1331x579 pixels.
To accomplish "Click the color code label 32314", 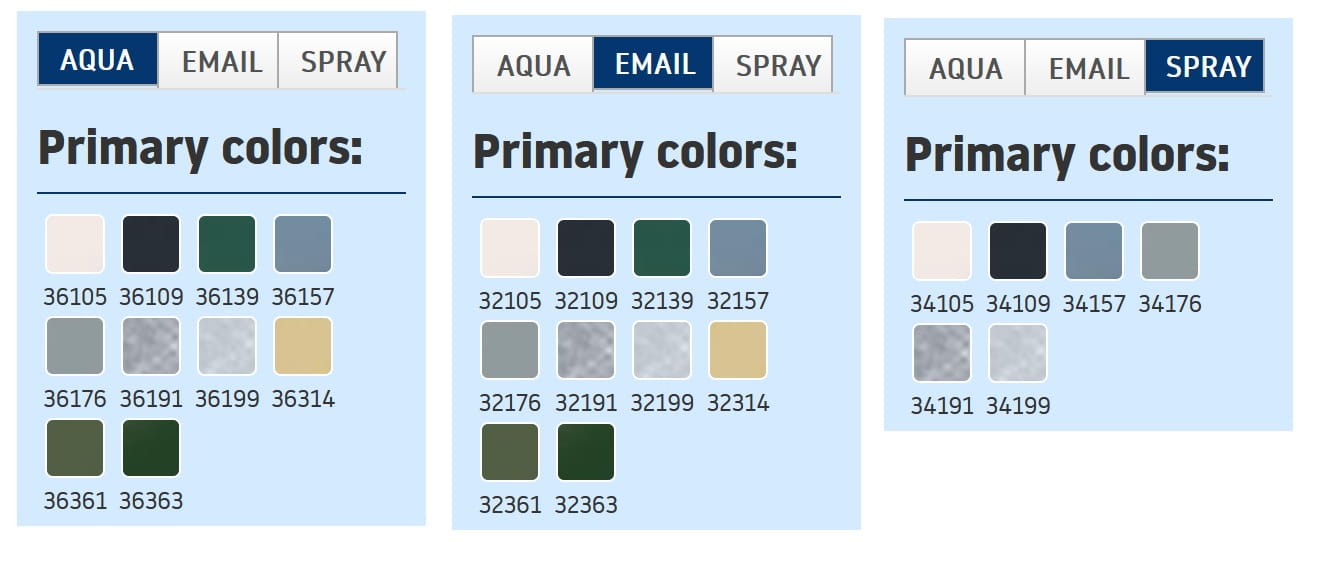I will pos(738,403).
